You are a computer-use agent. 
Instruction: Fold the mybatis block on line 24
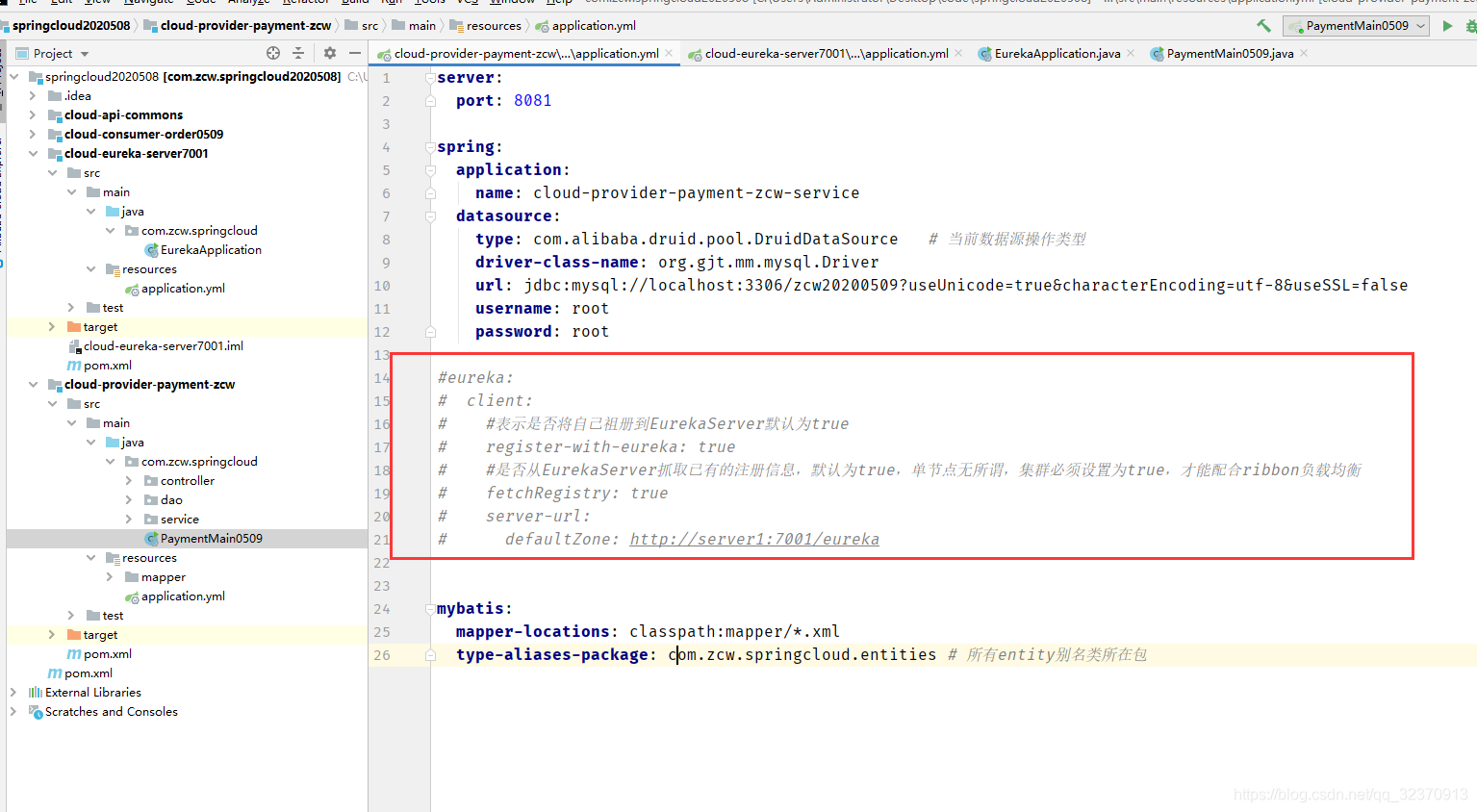(x=430, y=608)
